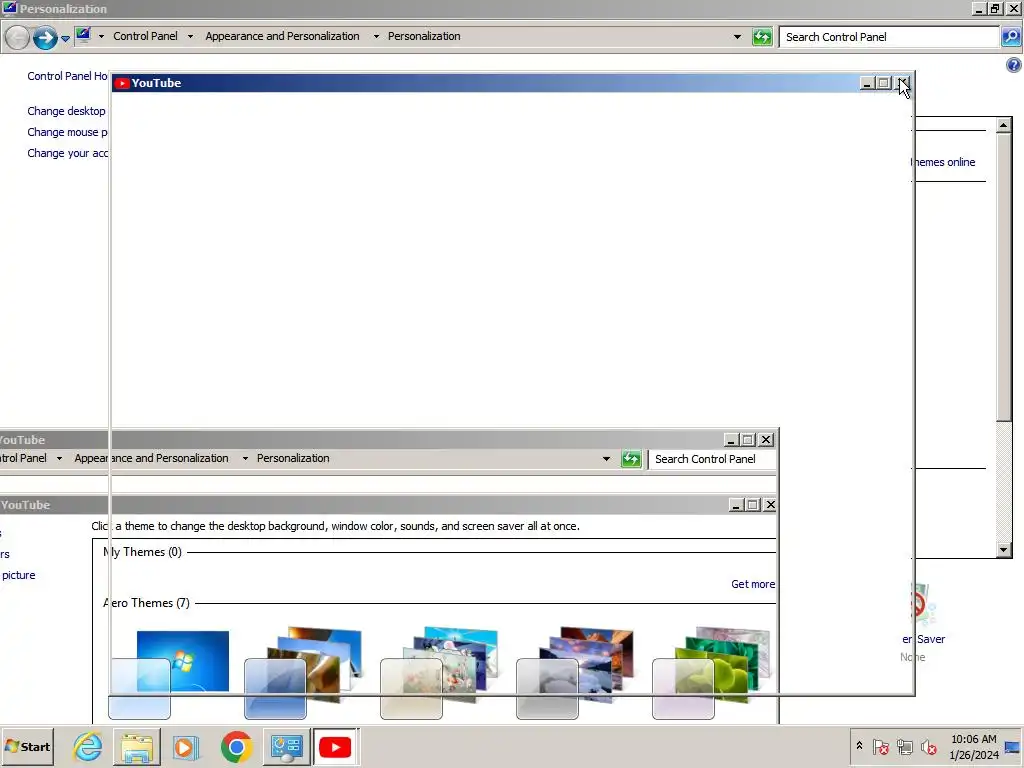Click the blue Forward arrow button
Viewport: 1024px width, 768px height.
[x=45, y=37]
